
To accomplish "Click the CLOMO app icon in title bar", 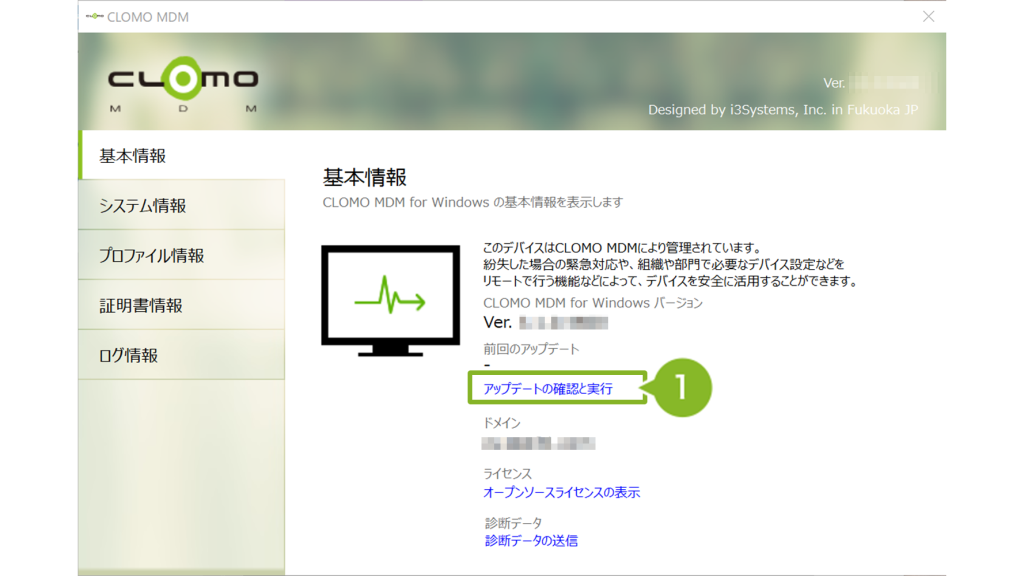I will click(94, 17).
